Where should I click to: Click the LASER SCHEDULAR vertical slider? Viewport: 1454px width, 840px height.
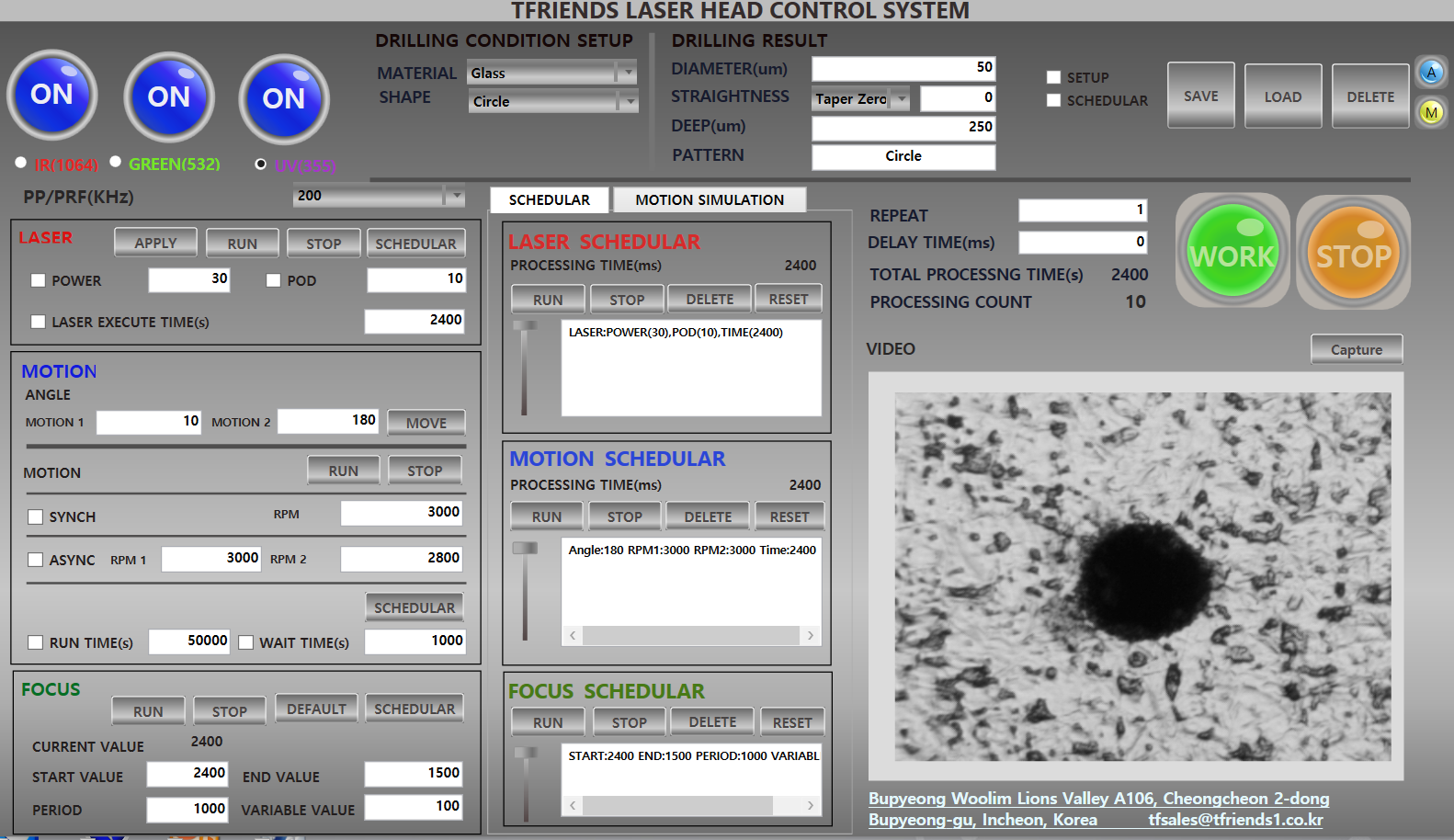coord(525,368)
